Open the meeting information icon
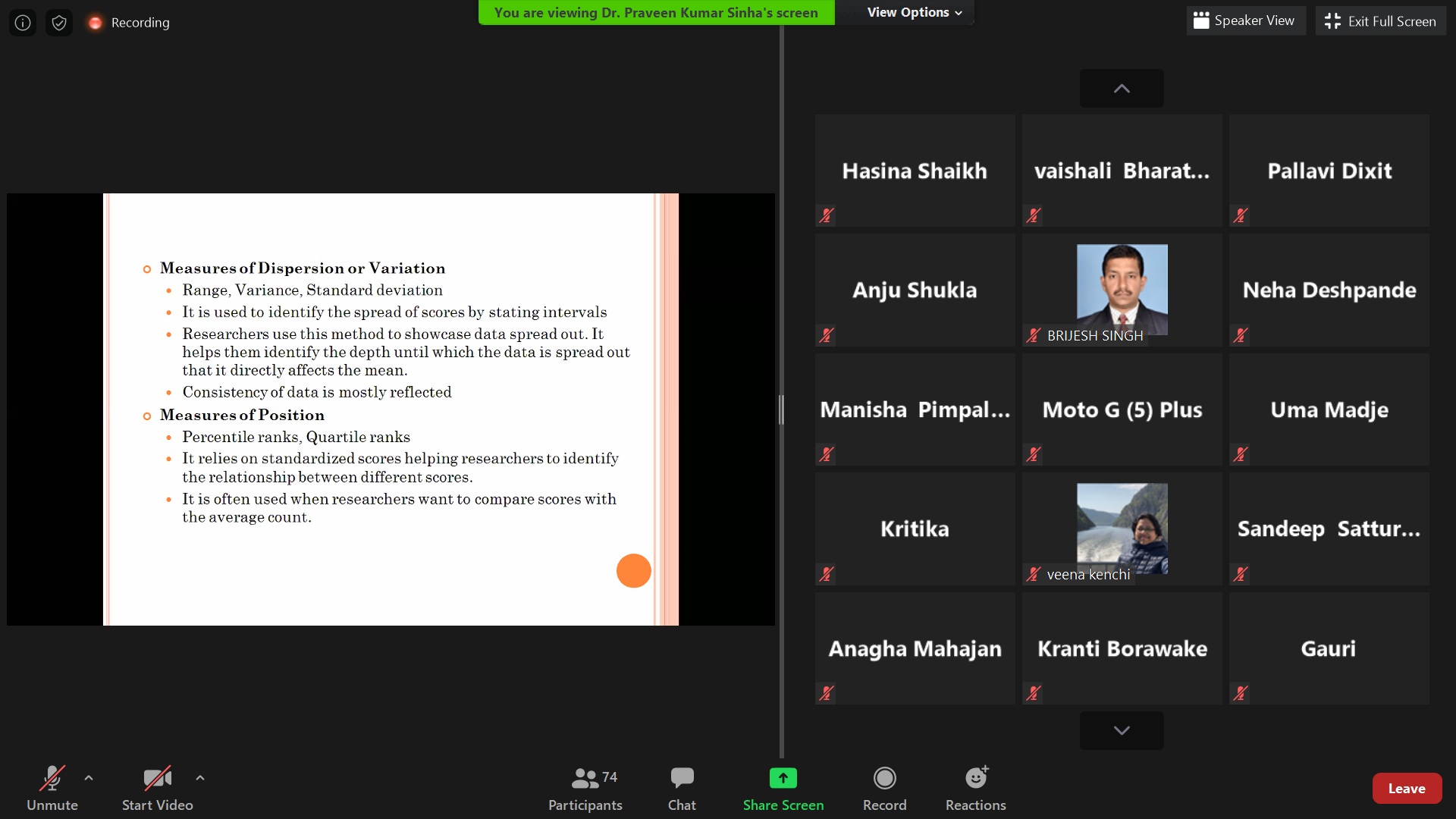Viewport: 1456px width, 819px height. coord(23,23)
